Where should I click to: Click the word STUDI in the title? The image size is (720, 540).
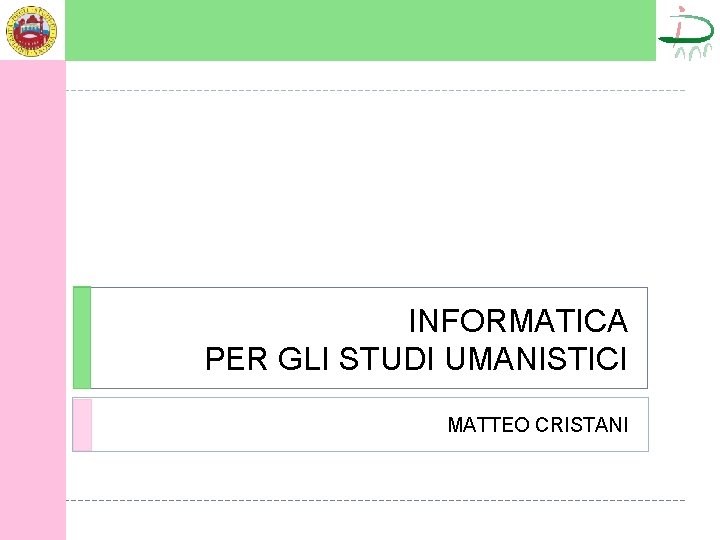390,359
